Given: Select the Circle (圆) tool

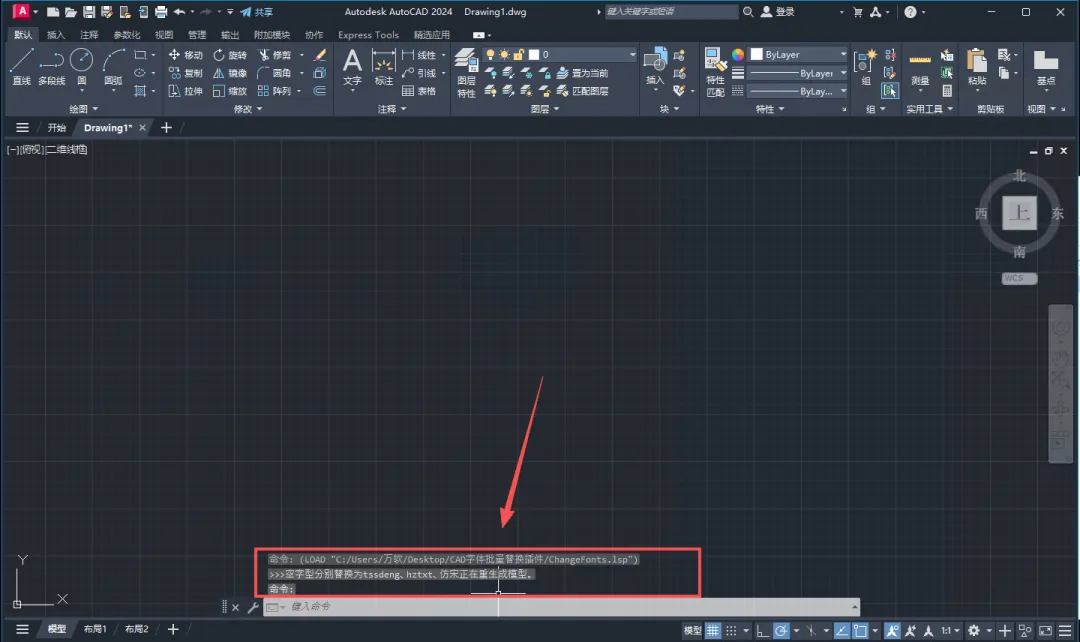Looking at the screenshot, I should point(81,67).
